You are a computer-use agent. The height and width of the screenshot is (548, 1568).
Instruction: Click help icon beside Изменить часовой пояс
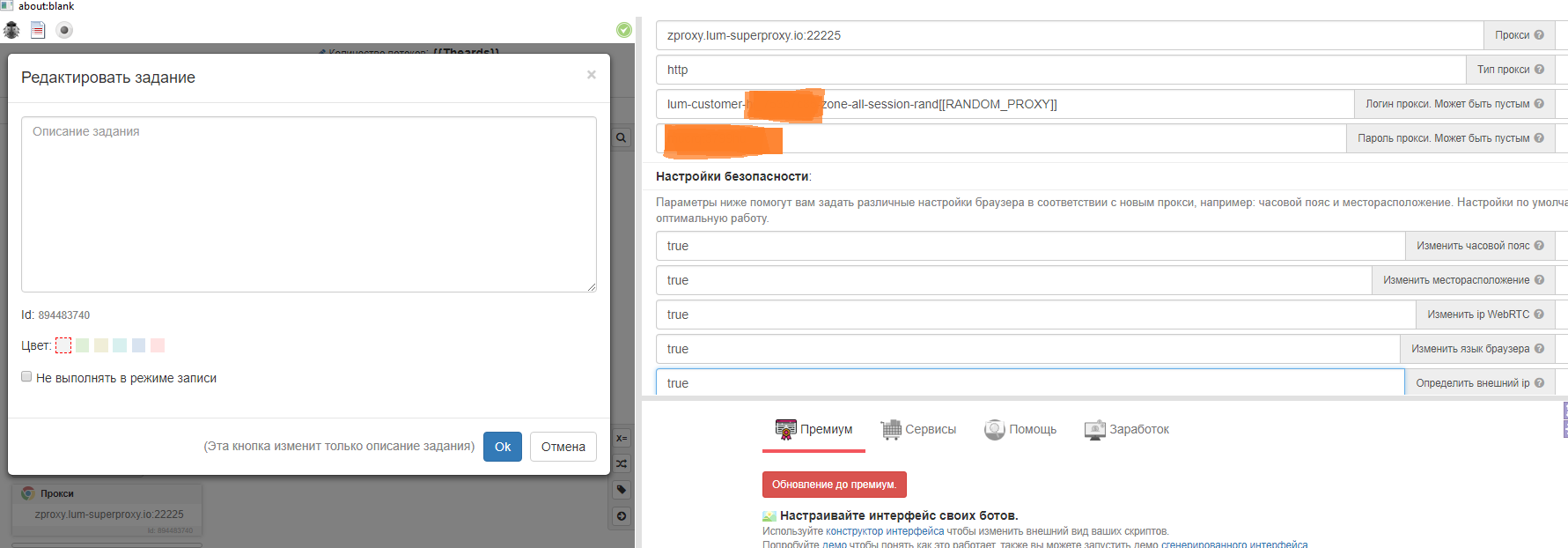(1539, 246)
